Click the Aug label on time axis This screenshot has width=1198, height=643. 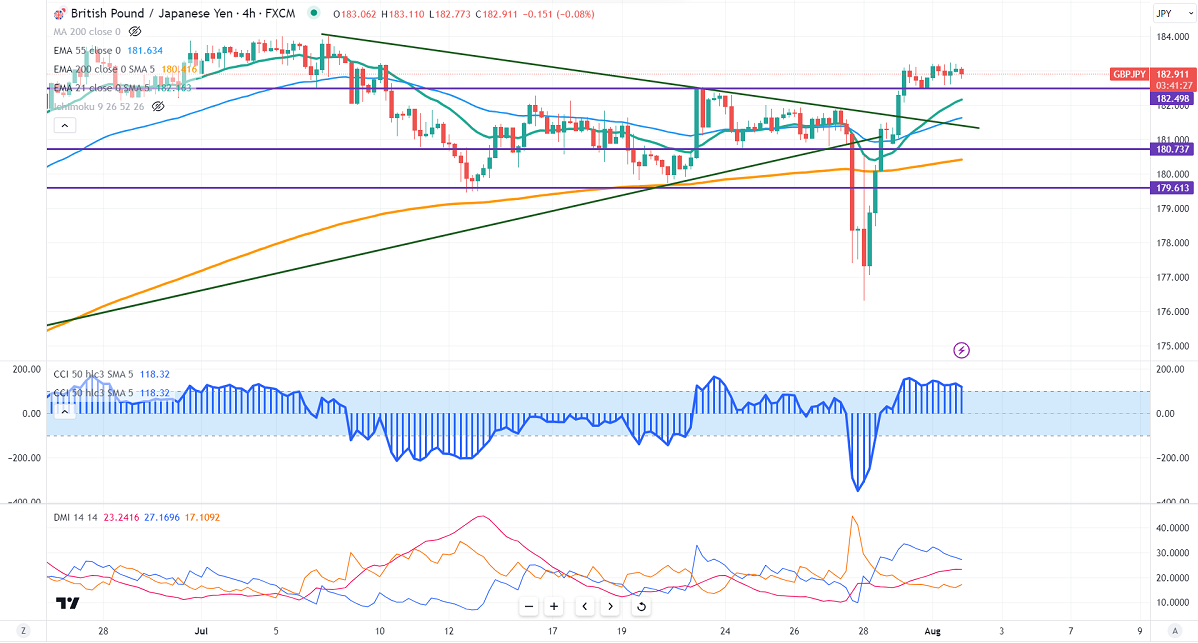932,631
